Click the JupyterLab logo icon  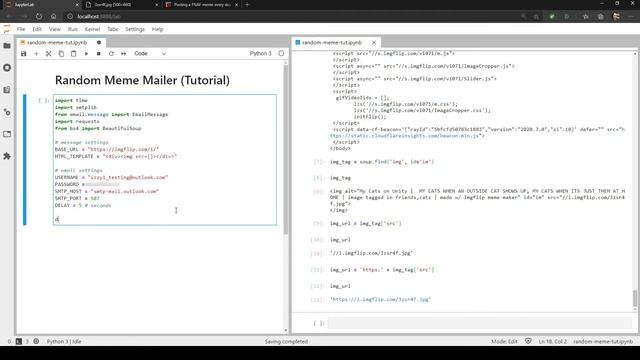click(x=7, y=29)
